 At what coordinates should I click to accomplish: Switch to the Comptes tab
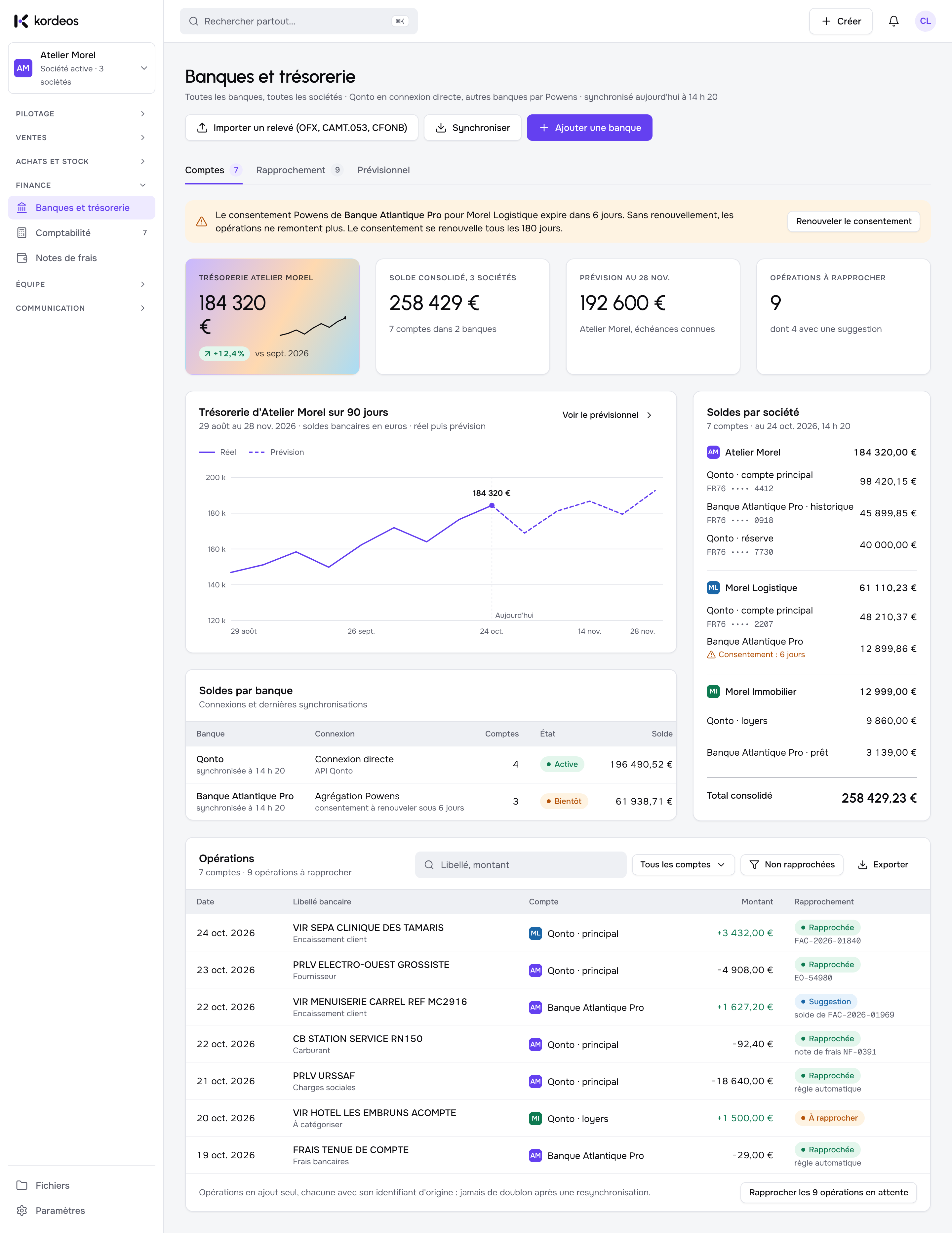[x=214, y=171]
